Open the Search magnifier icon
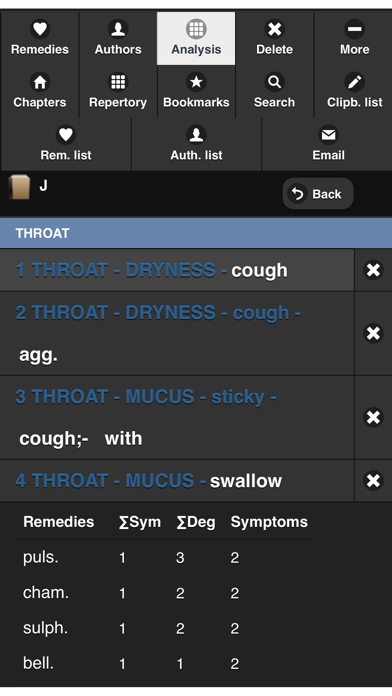This screenshot has height=696, width=392. click(274, 82)
